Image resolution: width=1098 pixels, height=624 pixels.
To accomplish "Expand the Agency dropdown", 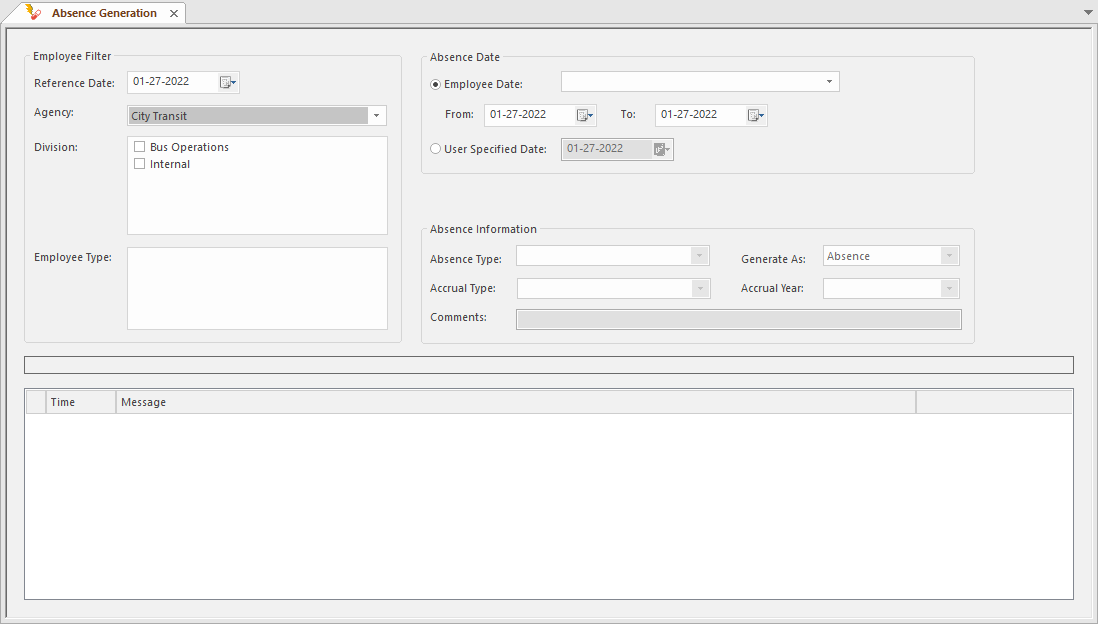I will 376,116.
